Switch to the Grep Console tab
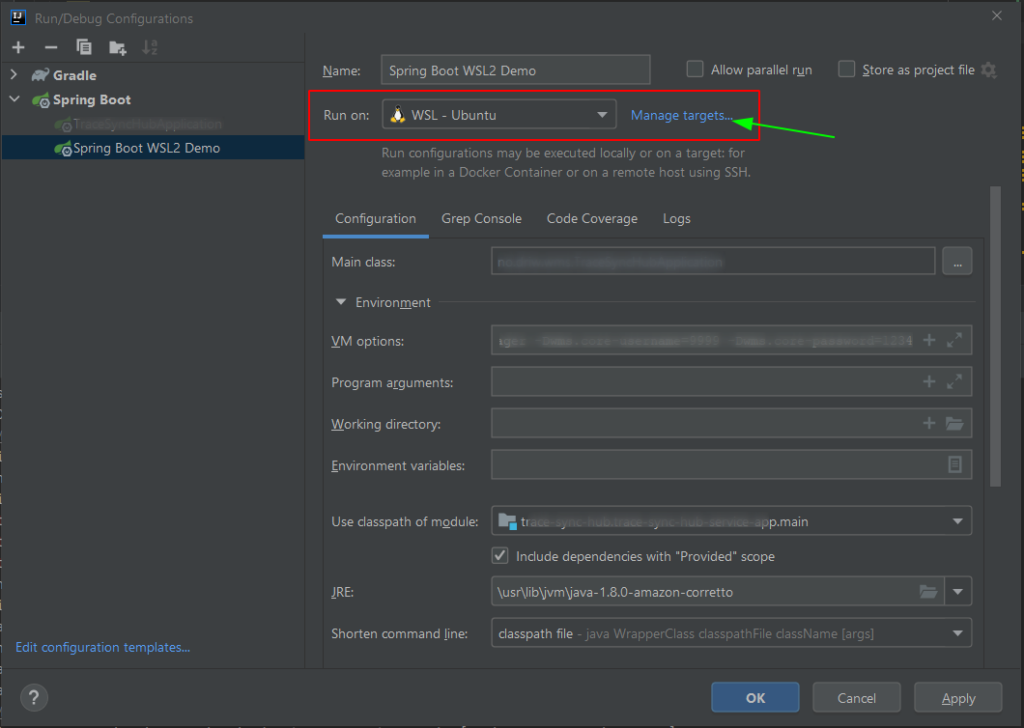Image resolution: width=1024 pixels, height=728 pixels. pyautogui.click(x=481, y=219)
